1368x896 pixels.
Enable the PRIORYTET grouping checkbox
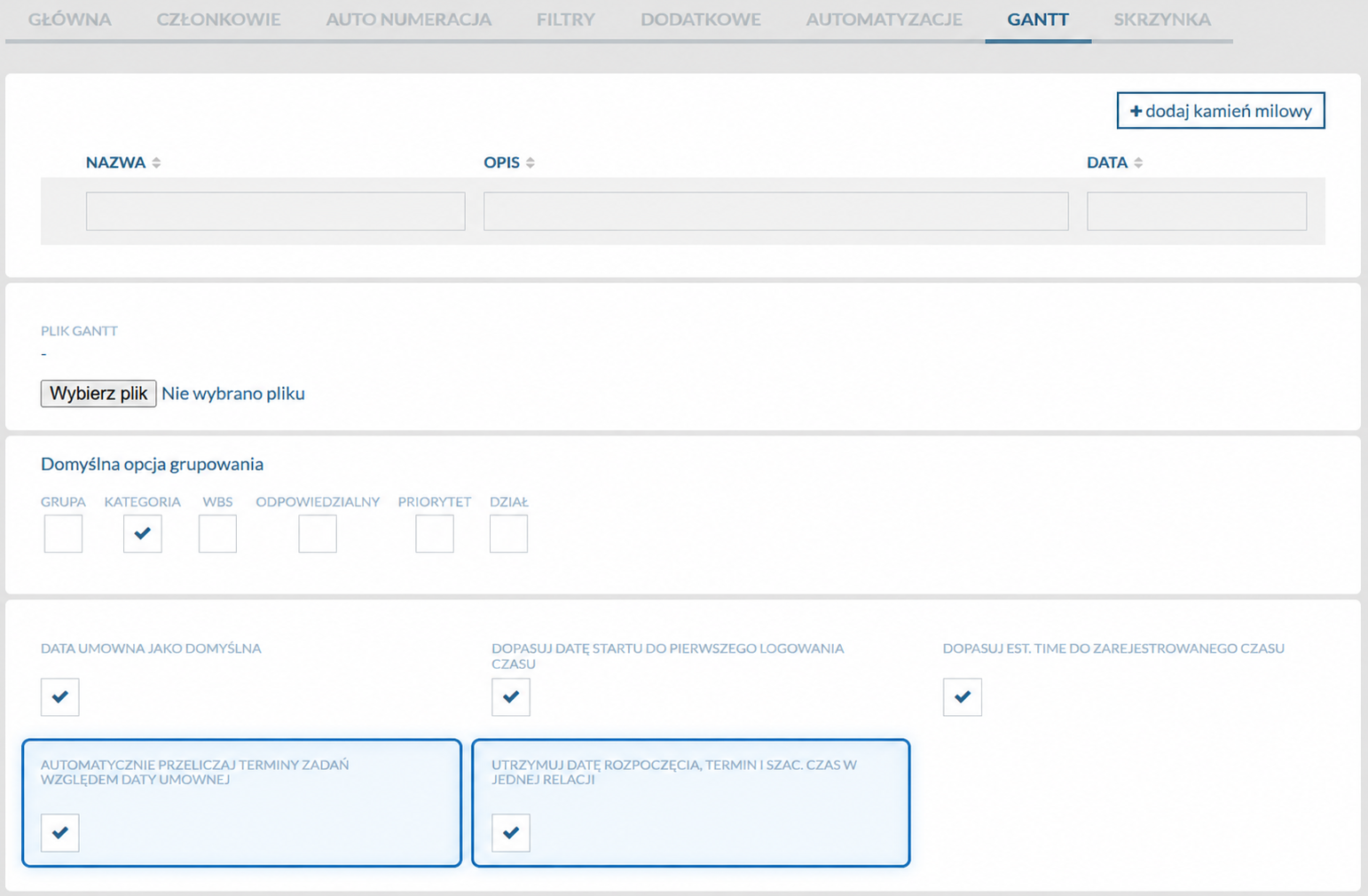tap(435, 534)
